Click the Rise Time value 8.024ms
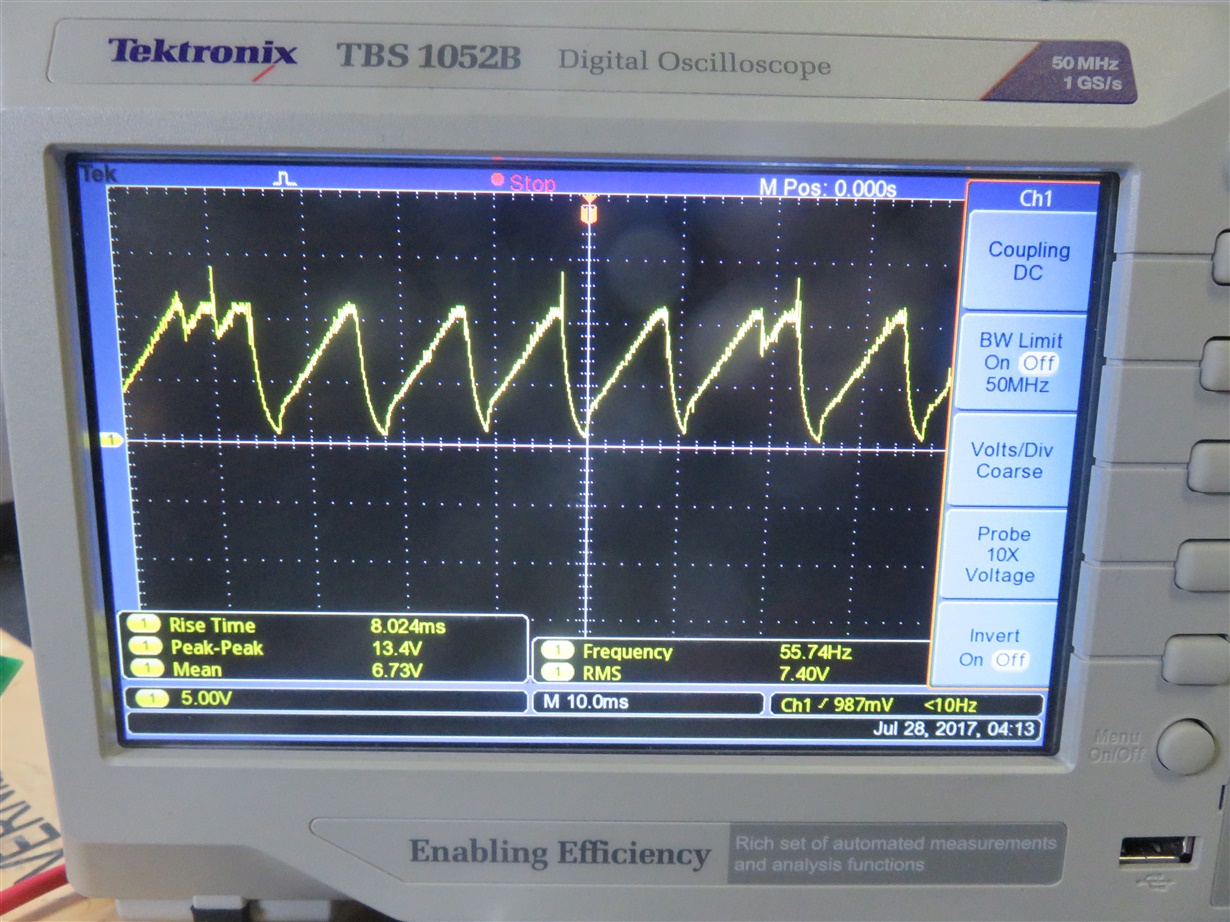Screen dimensions: 1230x922 pos(407,627)
